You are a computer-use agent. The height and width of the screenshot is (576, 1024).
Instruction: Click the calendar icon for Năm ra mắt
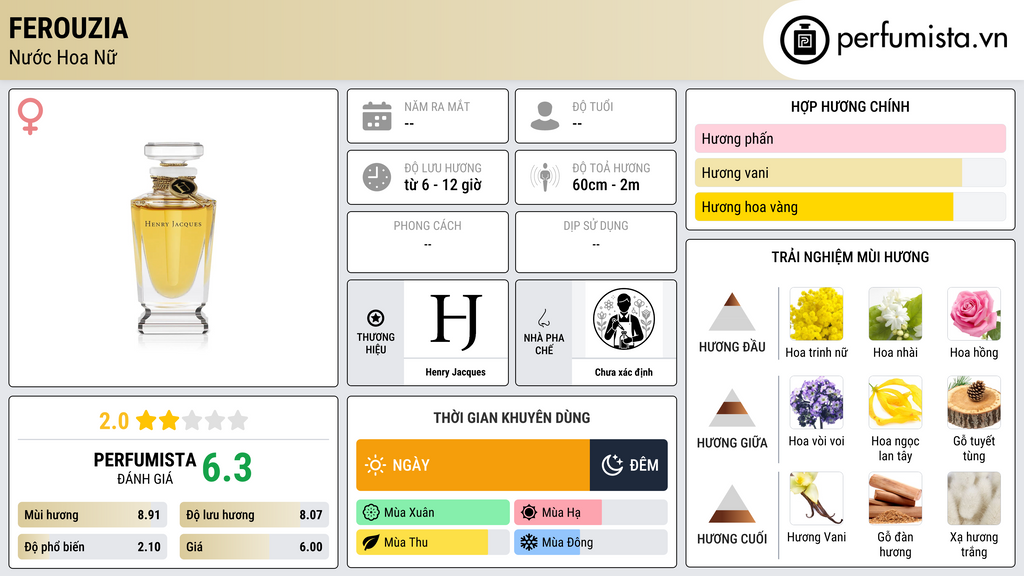click(377, 116)
